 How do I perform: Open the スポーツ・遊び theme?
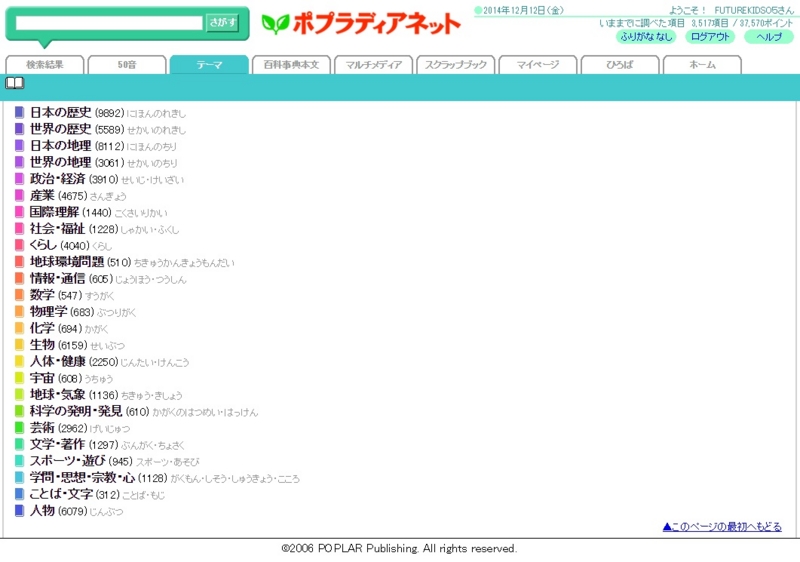coord(67,461)
